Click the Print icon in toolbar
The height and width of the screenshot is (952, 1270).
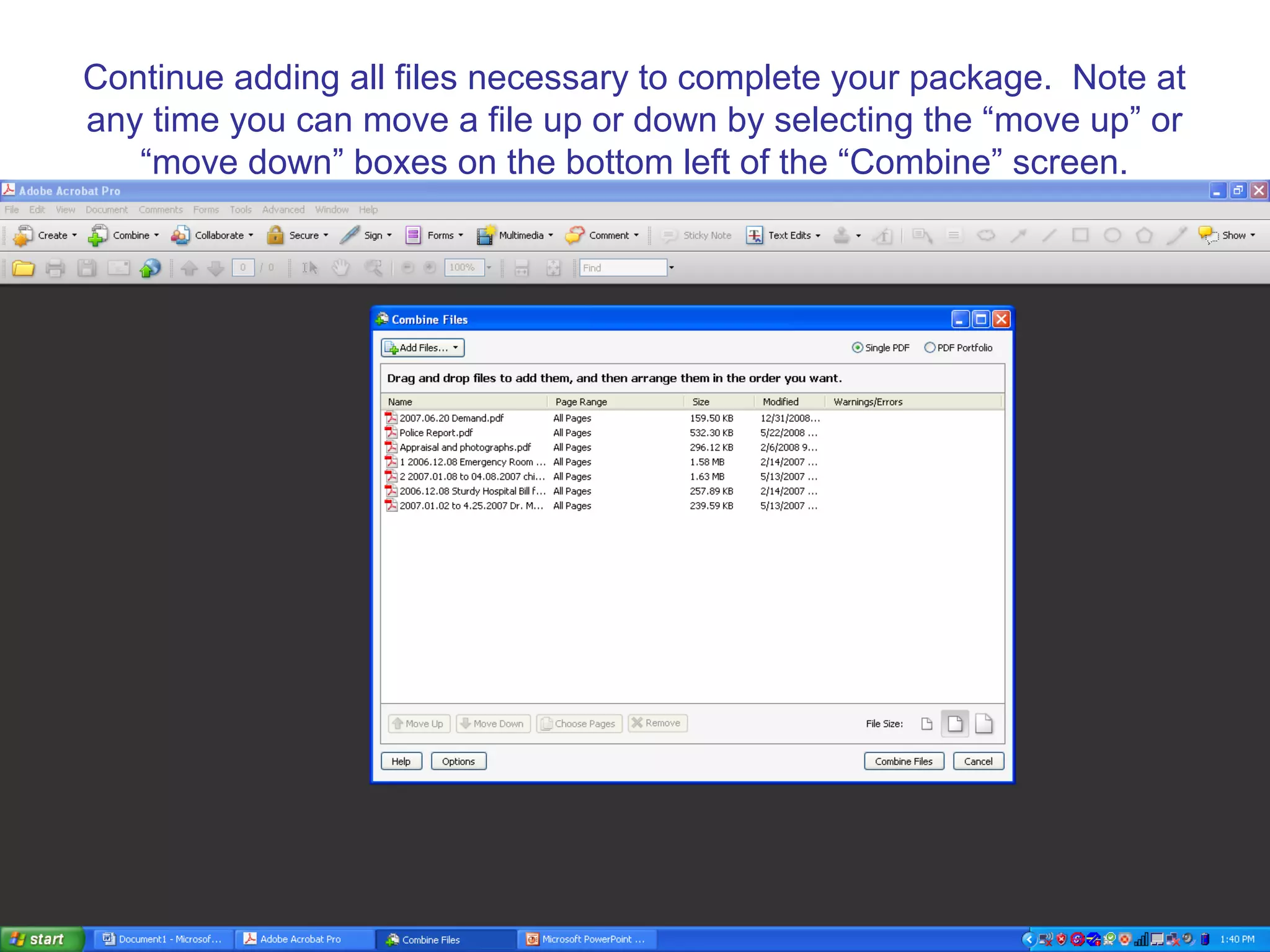tap(55, 268)
